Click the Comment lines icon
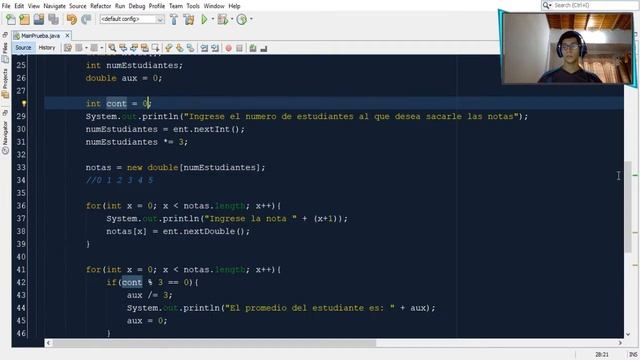The image size is (640, 360). 253,48
